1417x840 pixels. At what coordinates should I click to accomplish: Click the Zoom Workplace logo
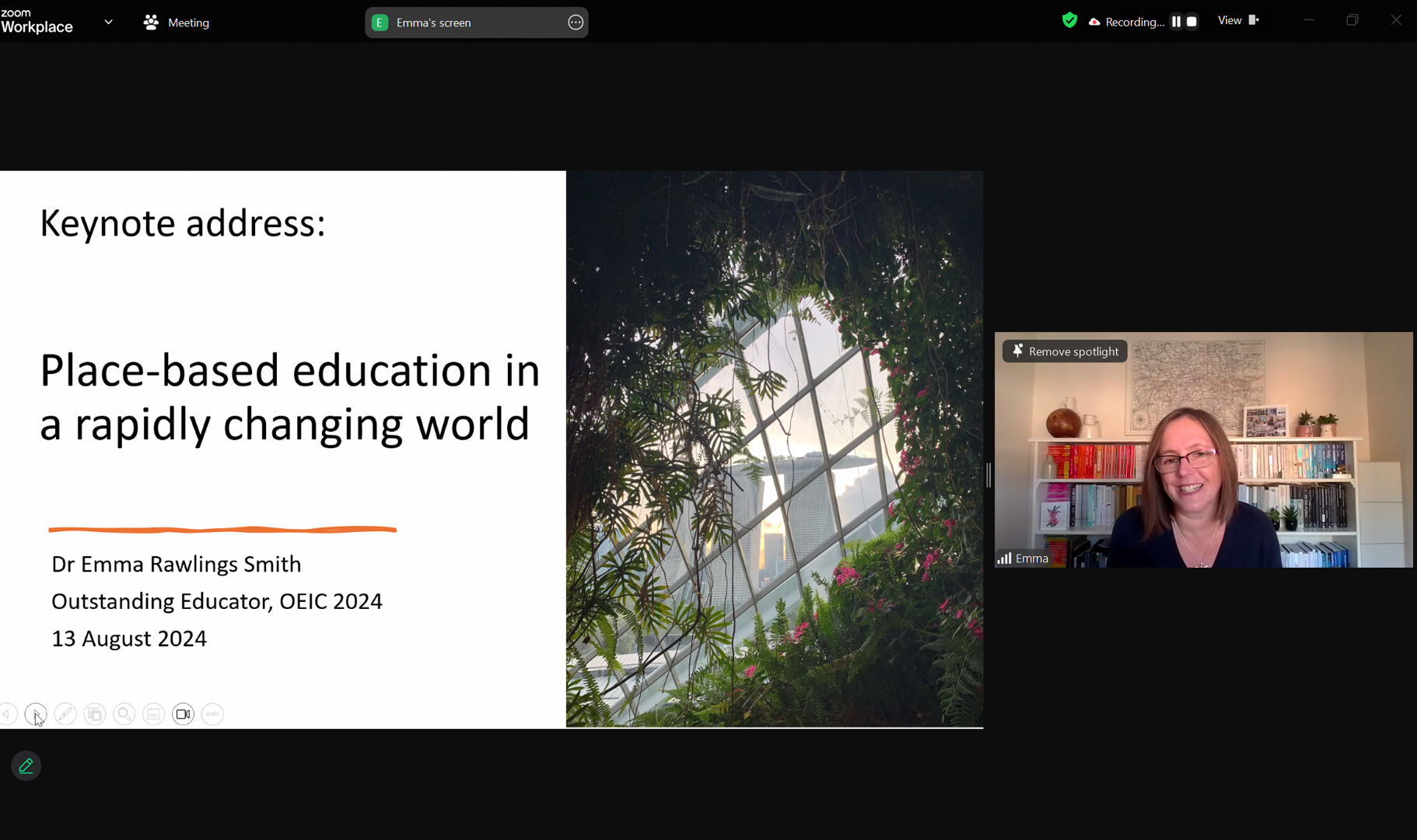pos(37,22)
